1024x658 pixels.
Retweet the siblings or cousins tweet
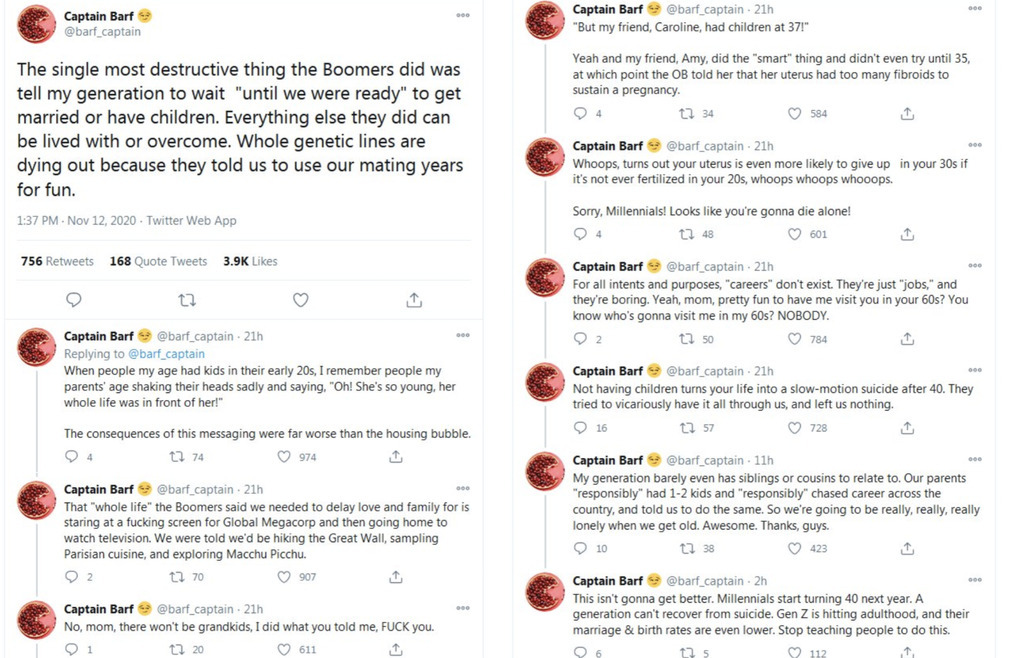pyautogui.click(x=687, y=549)
